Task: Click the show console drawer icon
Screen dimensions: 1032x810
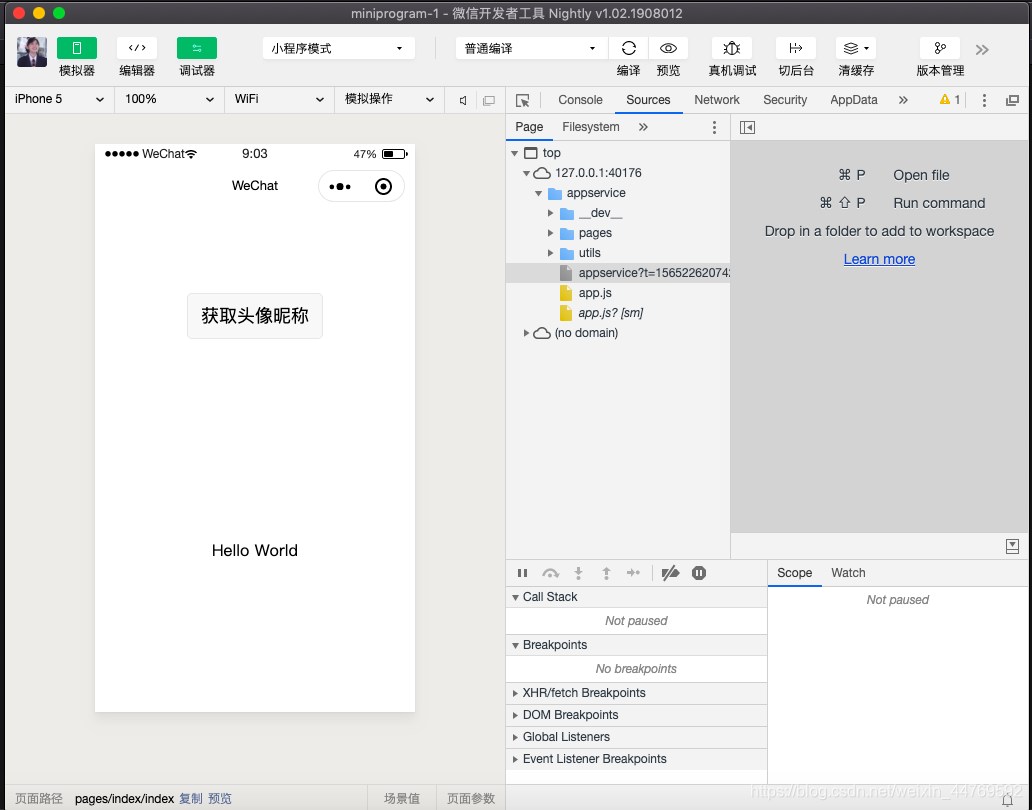Action: click(1012, 546)
